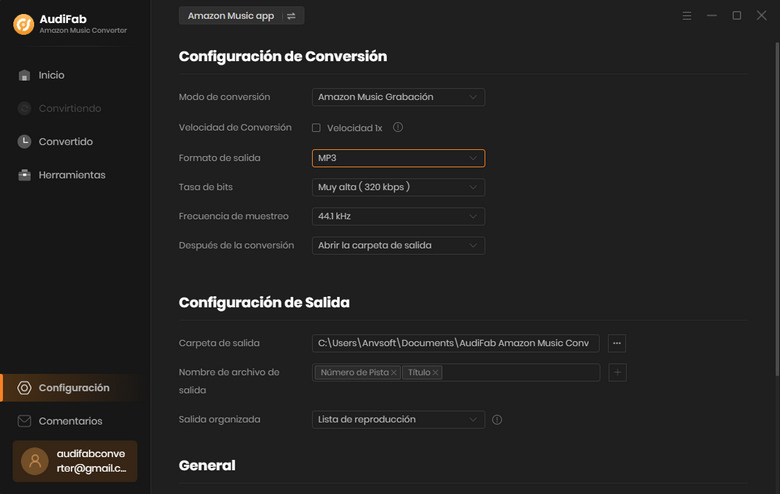The width and height of the screenshot is (780, 494).
Task: Click the Carpeta de salida path field
Action: (x=455, y=343)
